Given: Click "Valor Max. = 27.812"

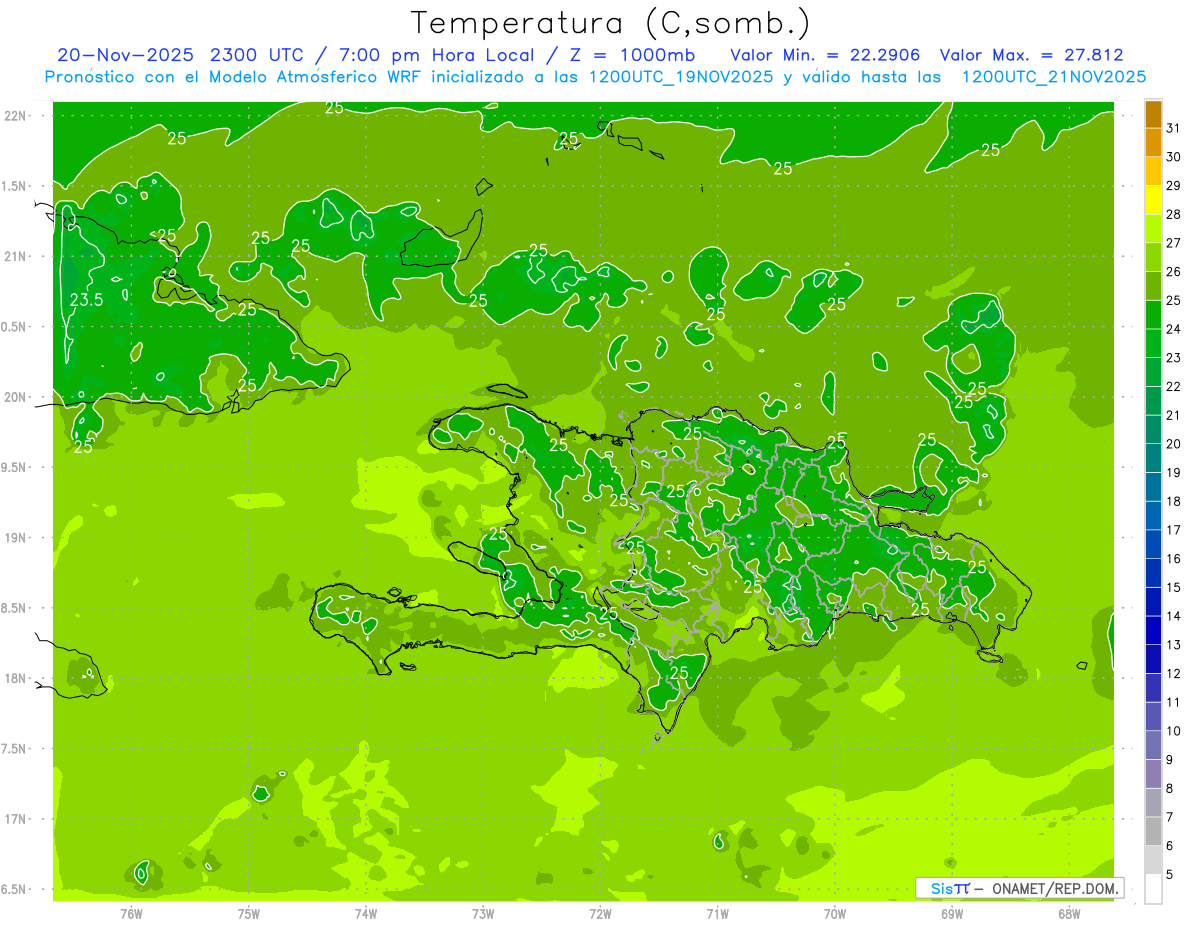Looking at the screenshot, I should (1031, 55).
